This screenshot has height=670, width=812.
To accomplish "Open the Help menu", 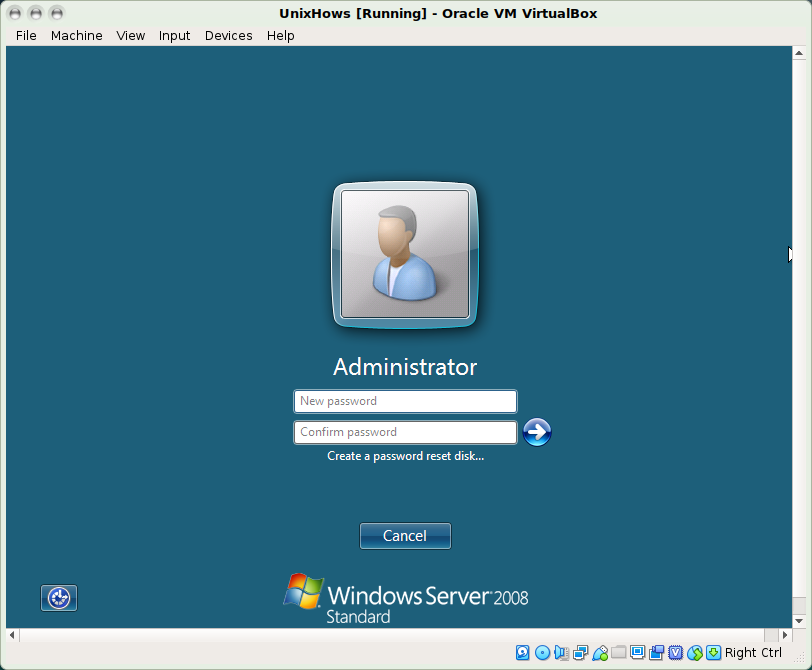I will click(280, 35).
